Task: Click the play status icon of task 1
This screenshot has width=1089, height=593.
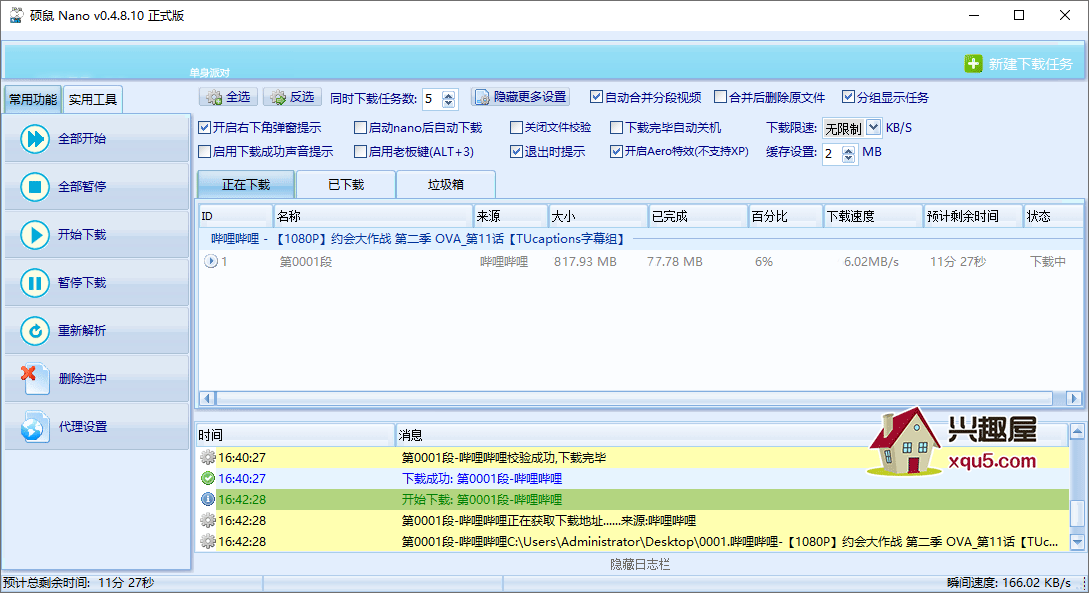Action: (x=211, y=262)
